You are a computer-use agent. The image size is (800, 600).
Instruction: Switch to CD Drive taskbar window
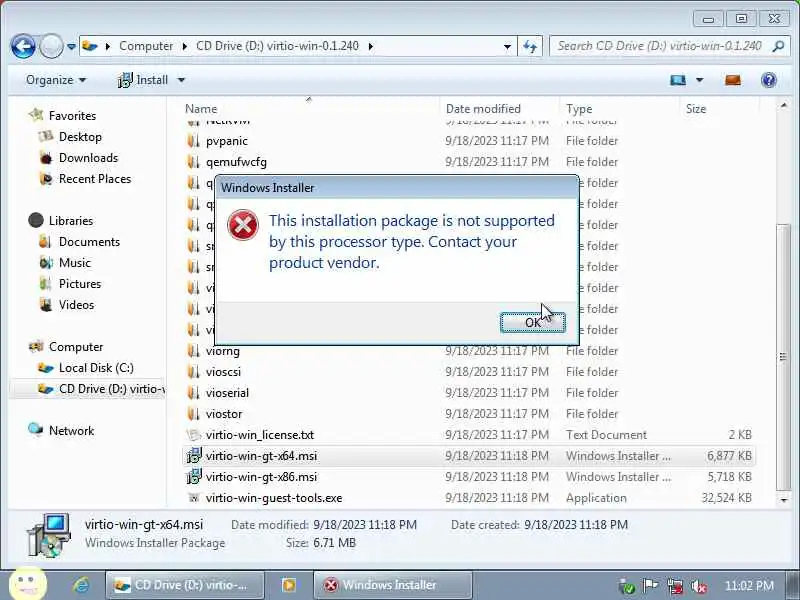[185, 585]
